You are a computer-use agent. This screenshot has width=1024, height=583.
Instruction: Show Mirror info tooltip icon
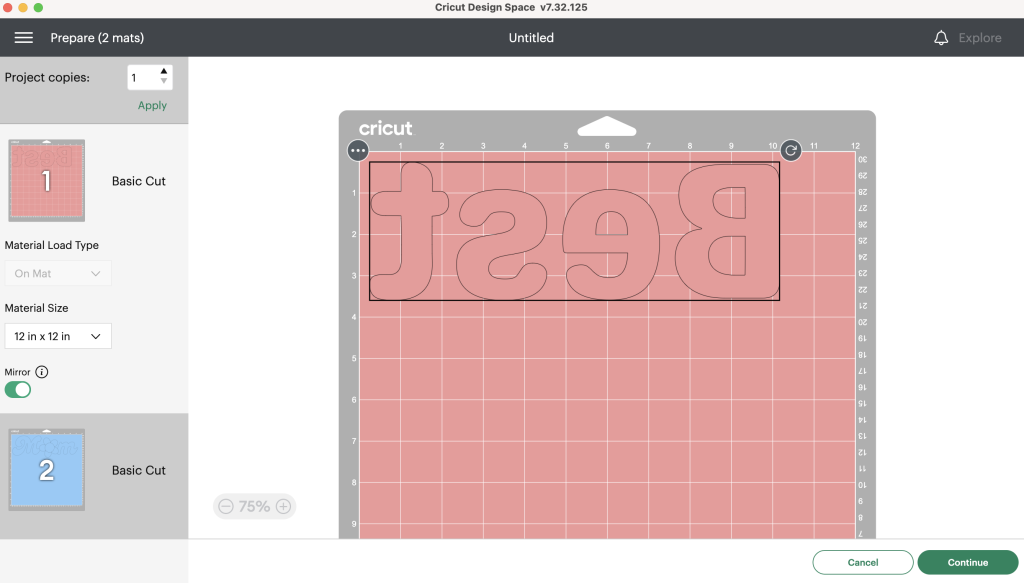(x=42, y=372)
